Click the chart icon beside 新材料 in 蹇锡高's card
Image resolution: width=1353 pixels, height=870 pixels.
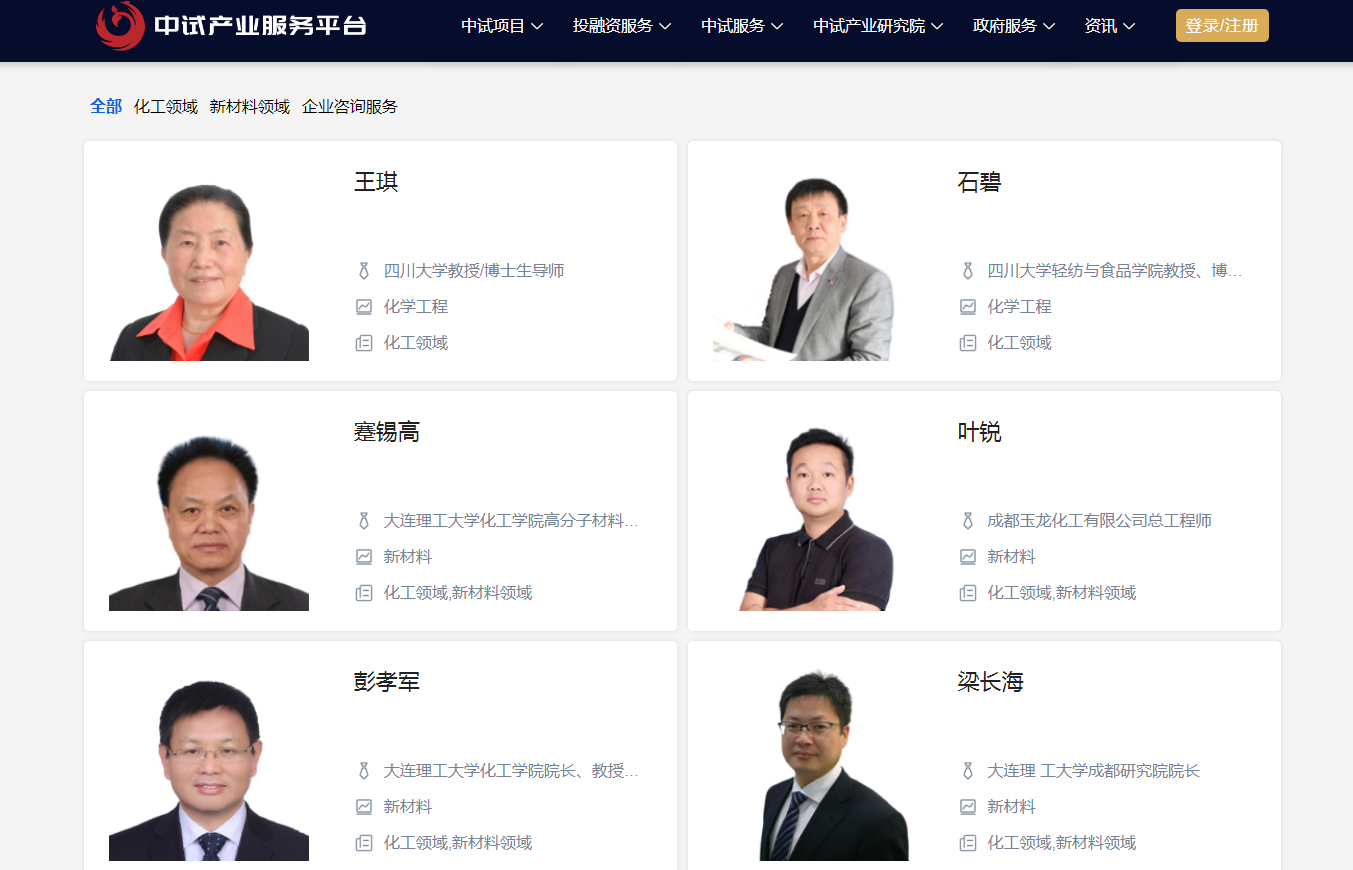coord(364,557)
